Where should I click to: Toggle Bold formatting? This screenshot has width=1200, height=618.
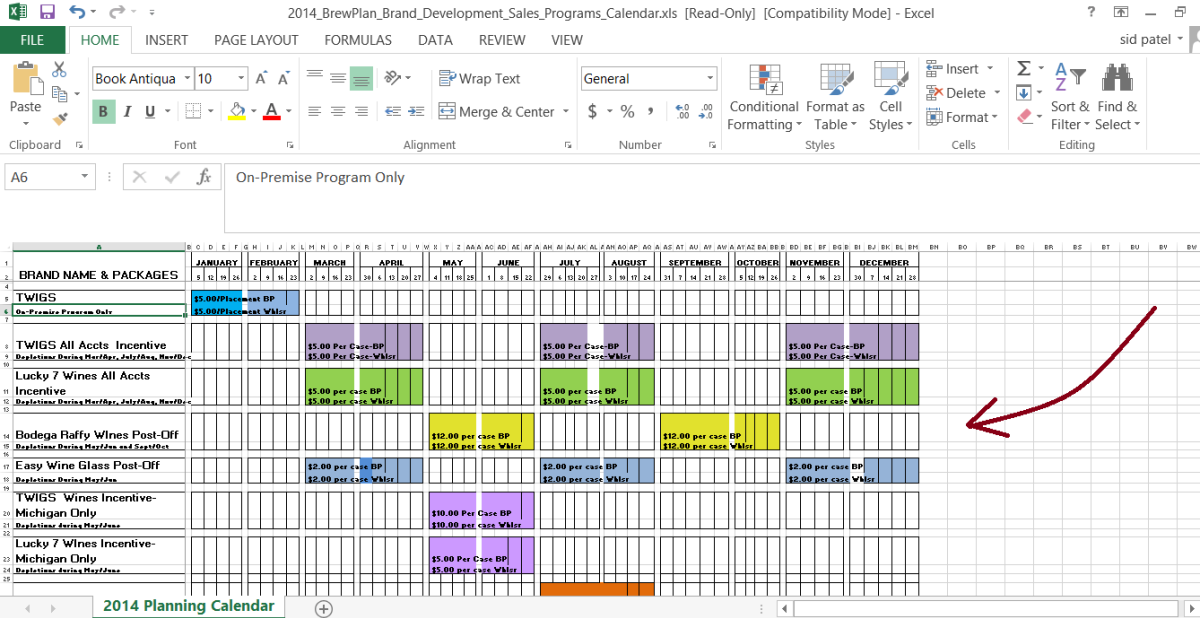[103, 111]
